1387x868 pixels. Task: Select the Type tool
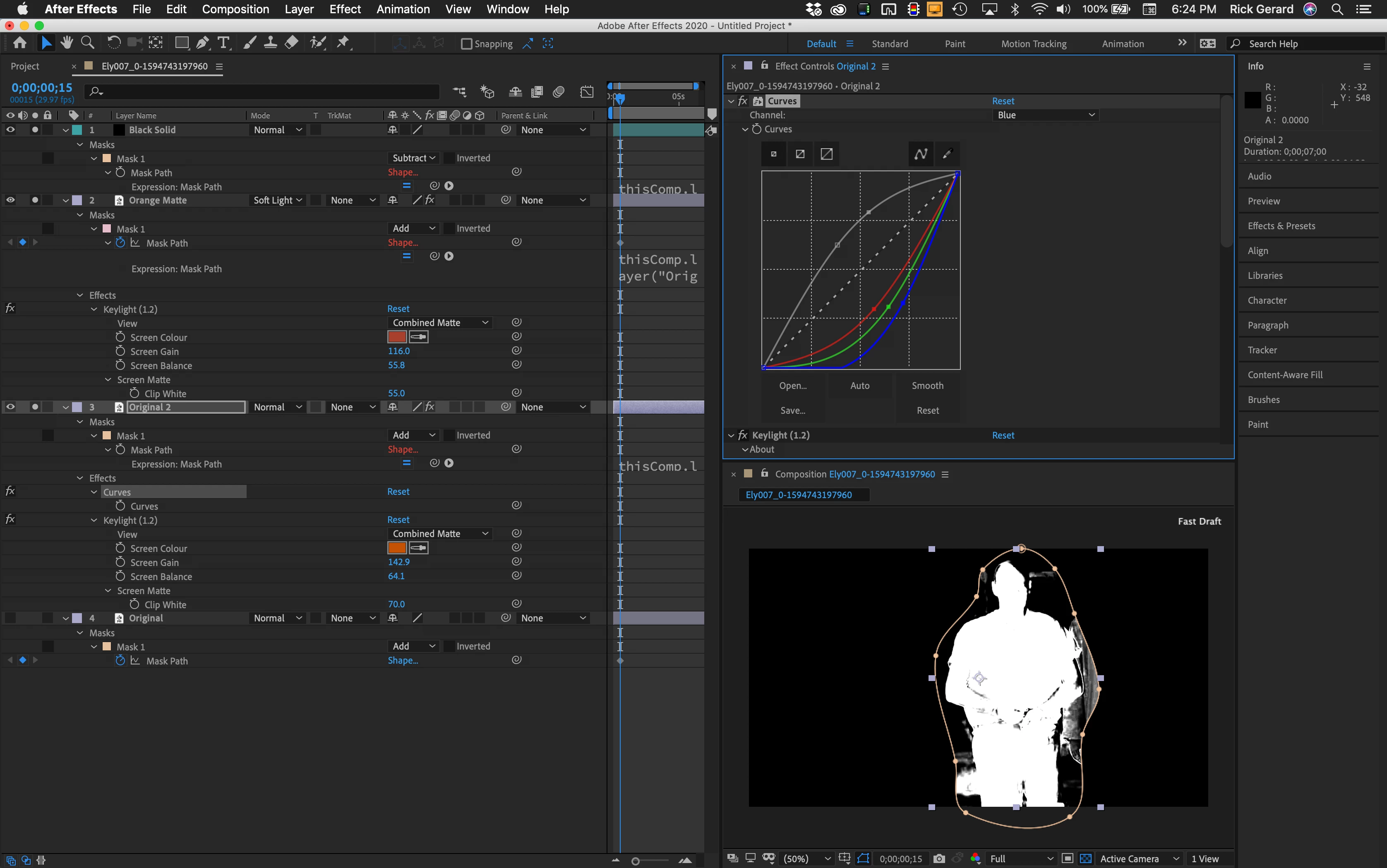(223, 43)
